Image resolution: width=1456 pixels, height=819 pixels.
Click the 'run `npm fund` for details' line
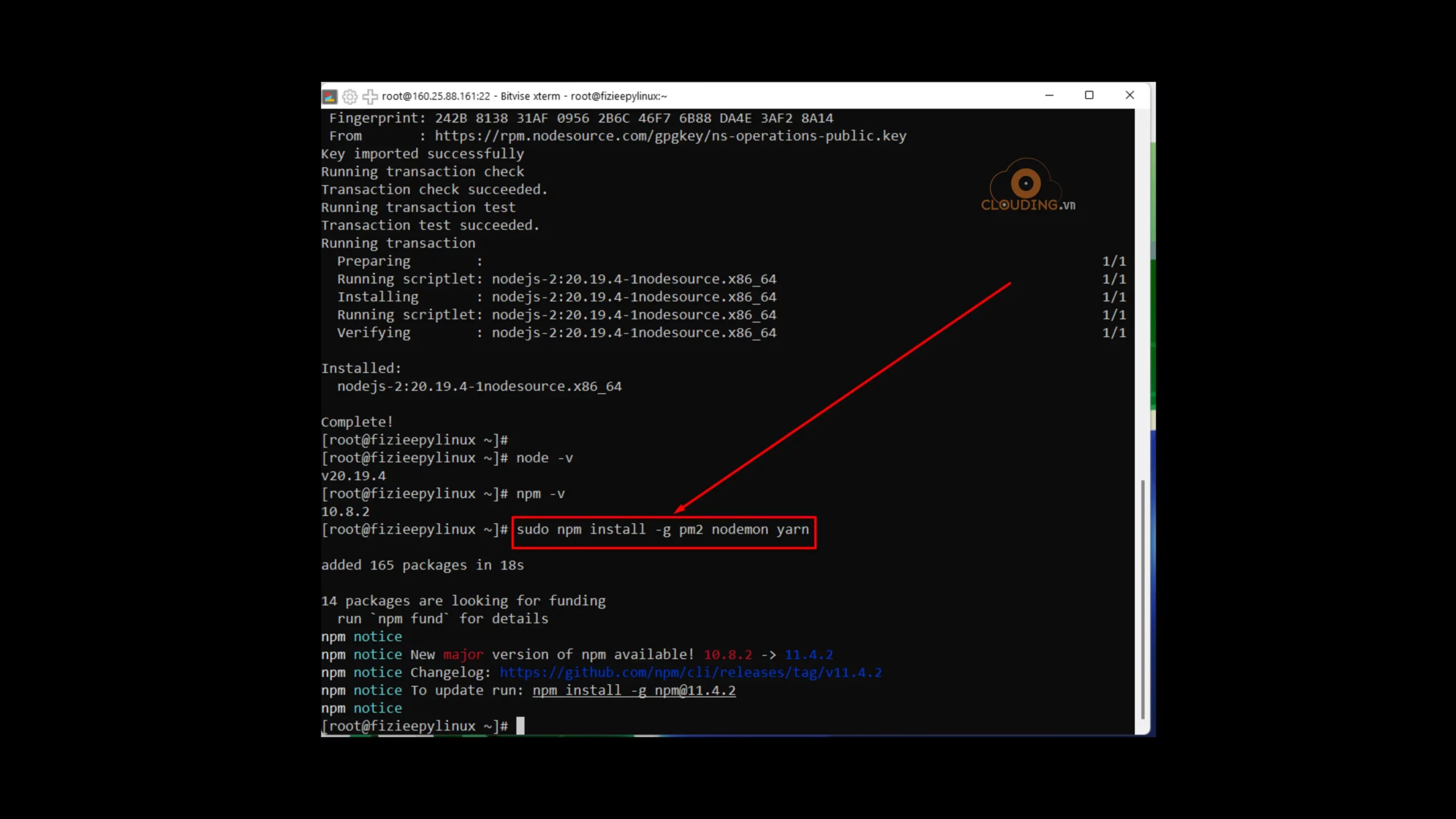tap(442, 619)
